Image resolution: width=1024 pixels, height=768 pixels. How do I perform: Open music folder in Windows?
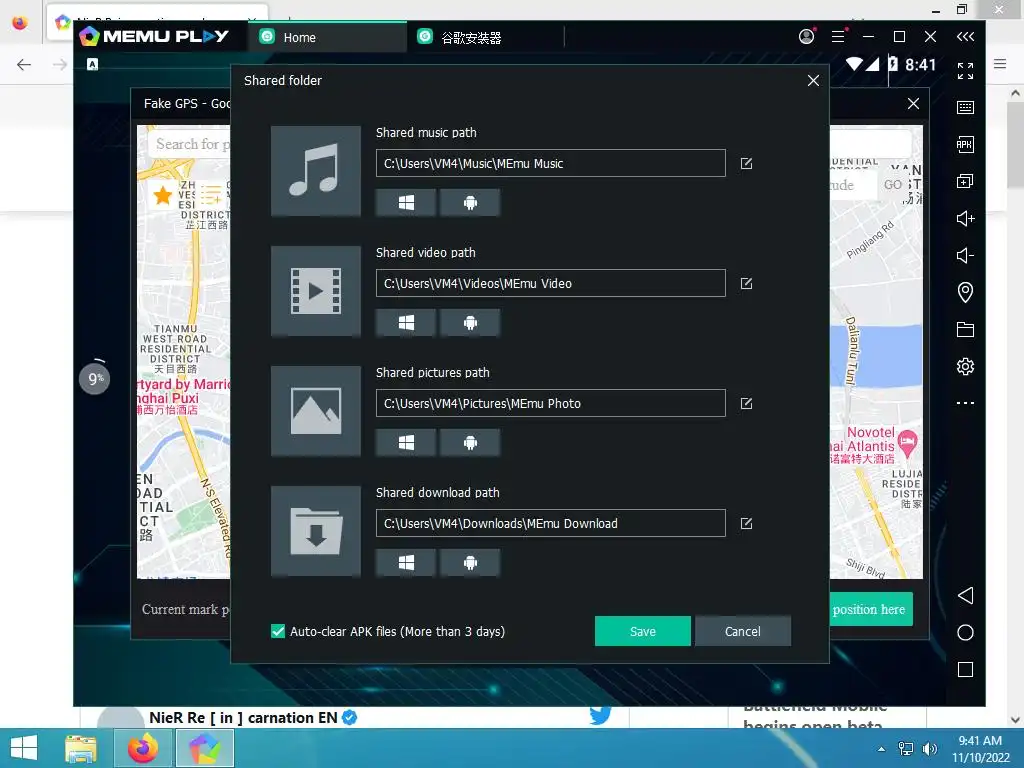pos(406,202)
